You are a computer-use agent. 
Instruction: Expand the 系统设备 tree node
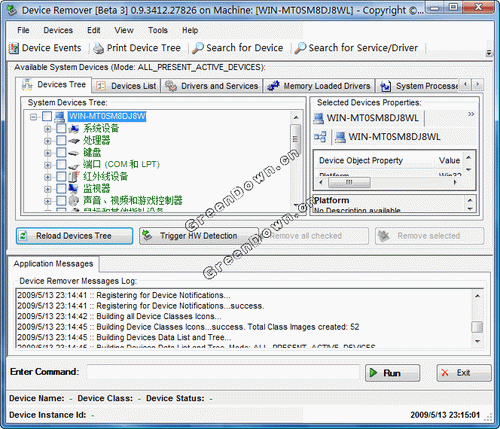(48, 129)
